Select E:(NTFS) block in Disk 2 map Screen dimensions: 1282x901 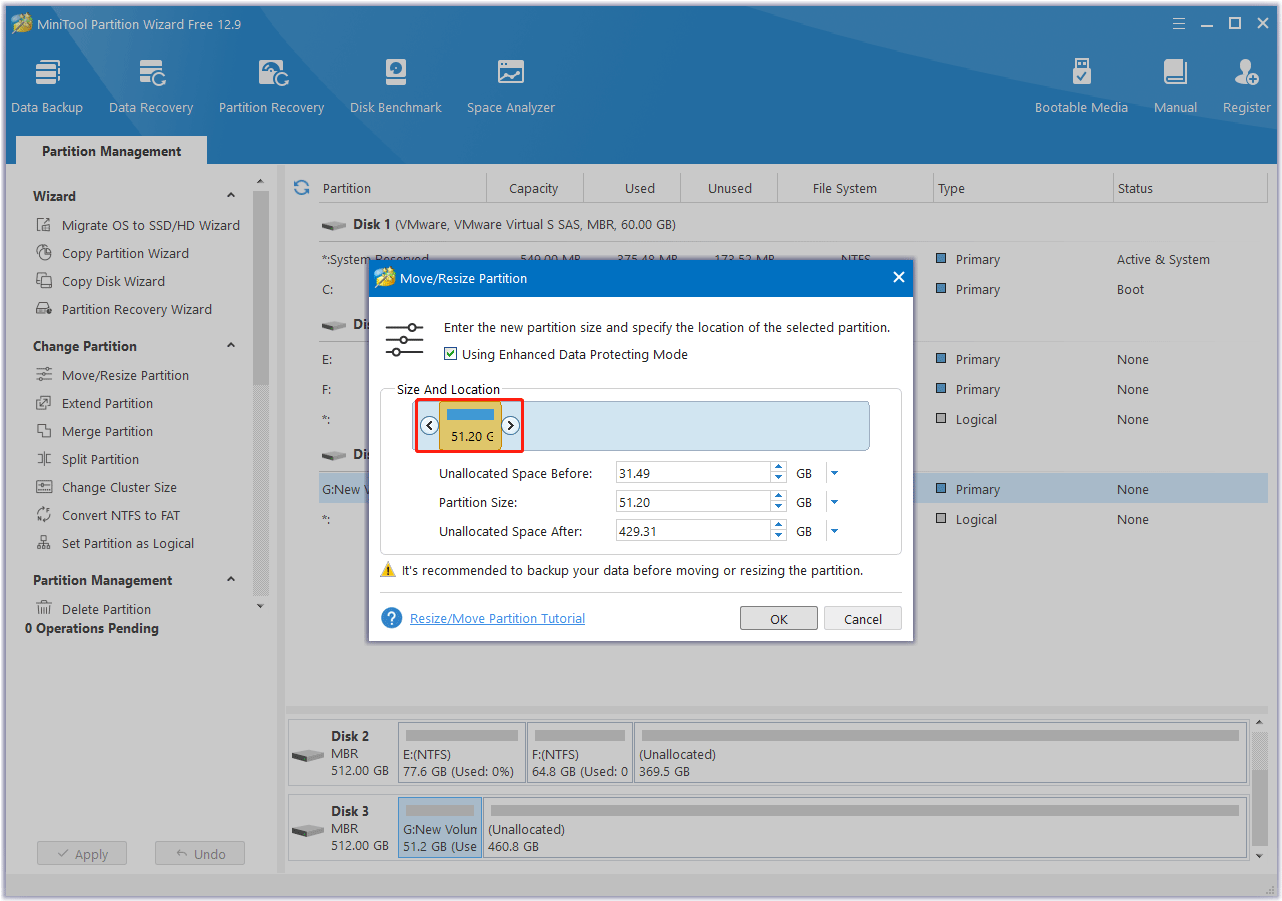tap(462, 753)
